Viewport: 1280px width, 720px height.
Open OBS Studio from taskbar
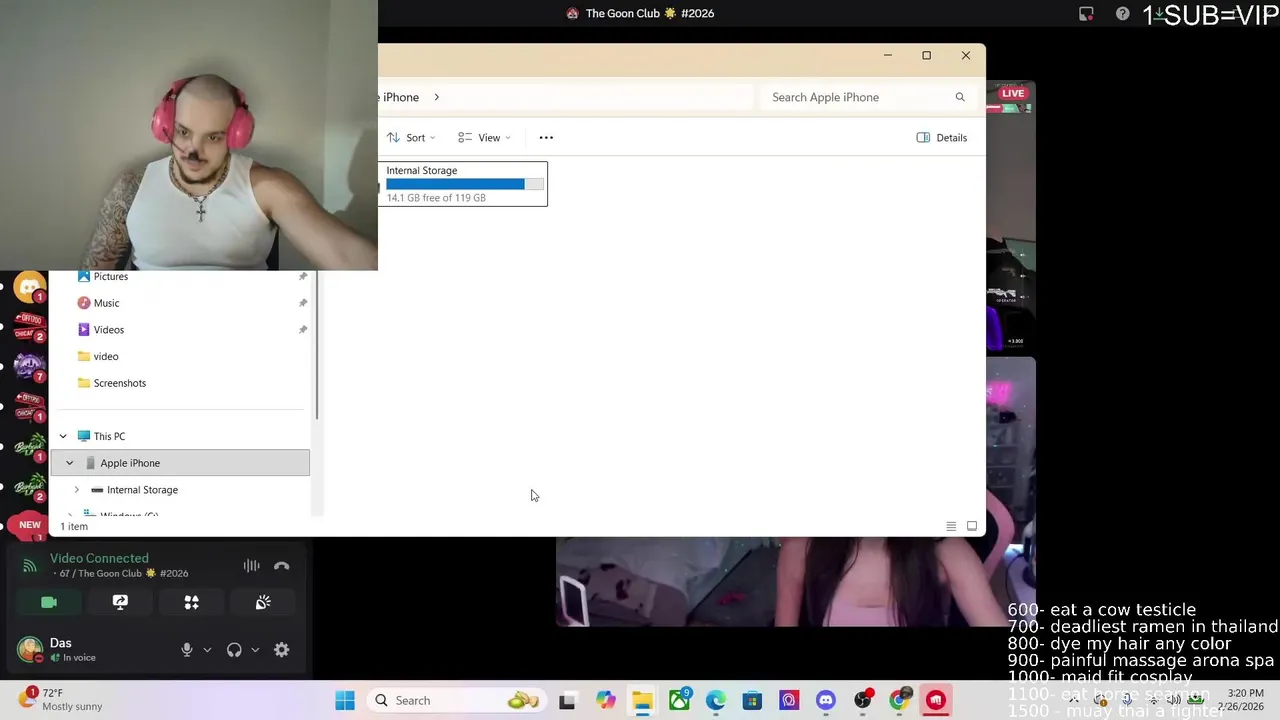862,700
